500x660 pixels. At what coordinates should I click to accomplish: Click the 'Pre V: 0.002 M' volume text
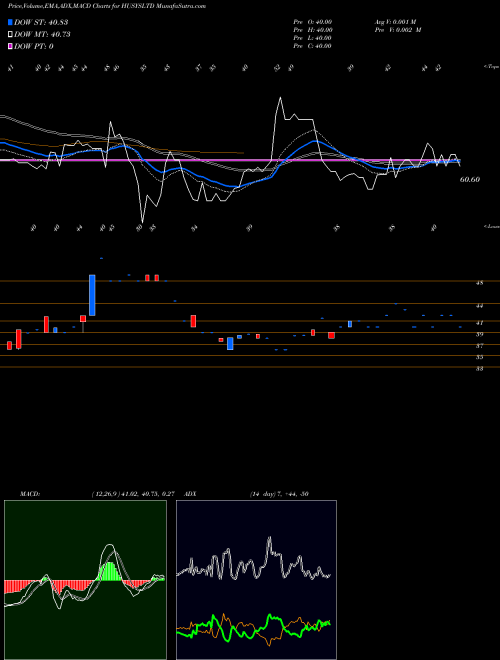pyautogui.click(x=398, y=30)
